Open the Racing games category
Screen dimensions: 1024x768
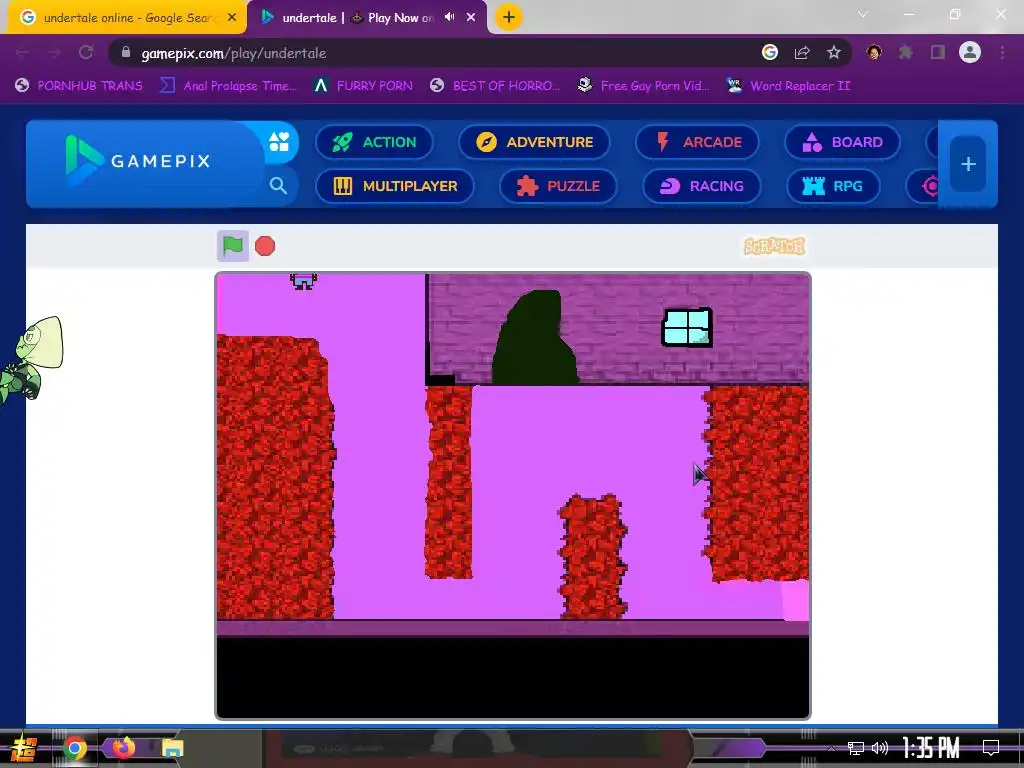click(702, 186)
